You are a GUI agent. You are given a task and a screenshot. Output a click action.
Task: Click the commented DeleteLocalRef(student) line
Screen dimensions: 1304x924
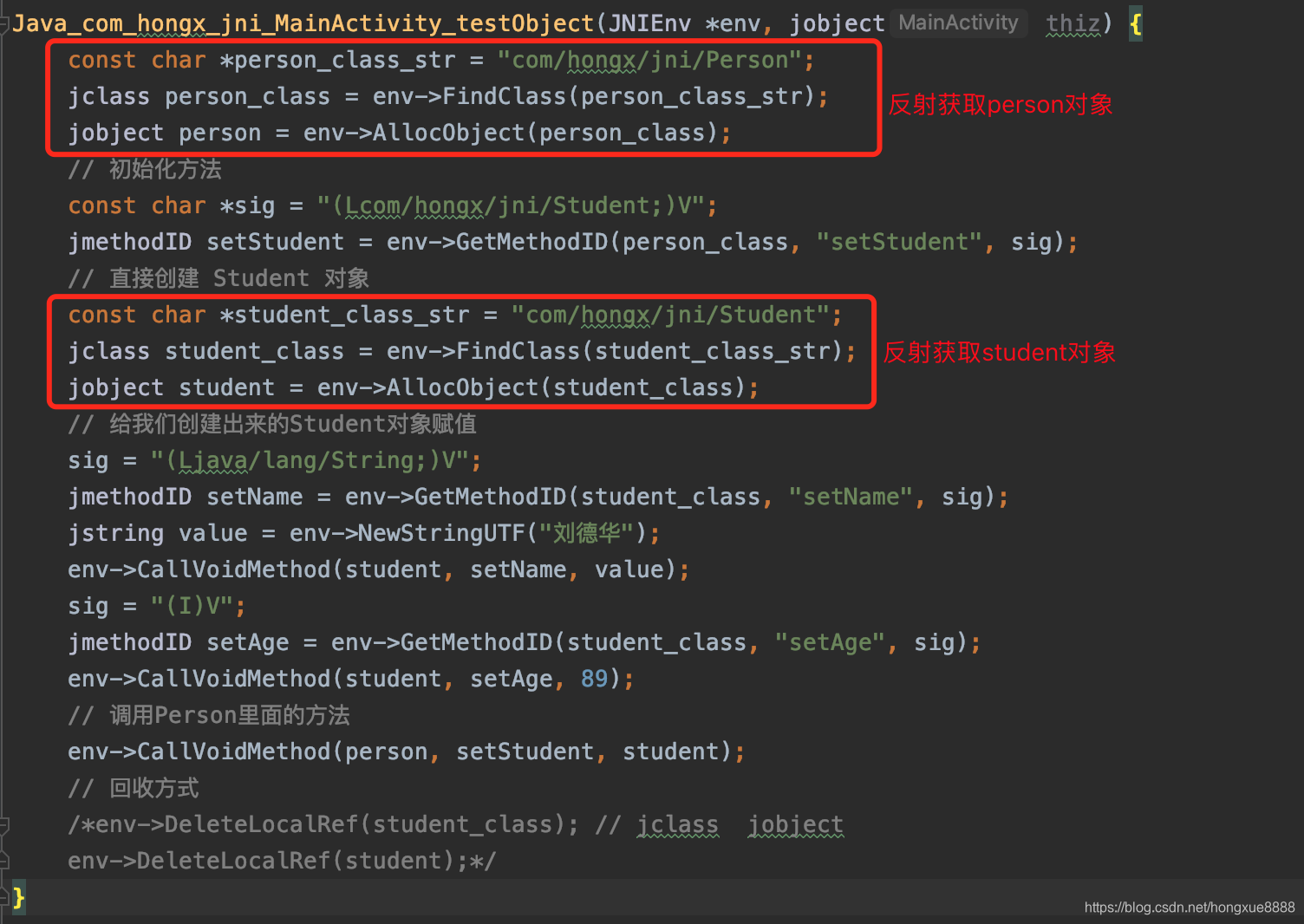[282, 861]
